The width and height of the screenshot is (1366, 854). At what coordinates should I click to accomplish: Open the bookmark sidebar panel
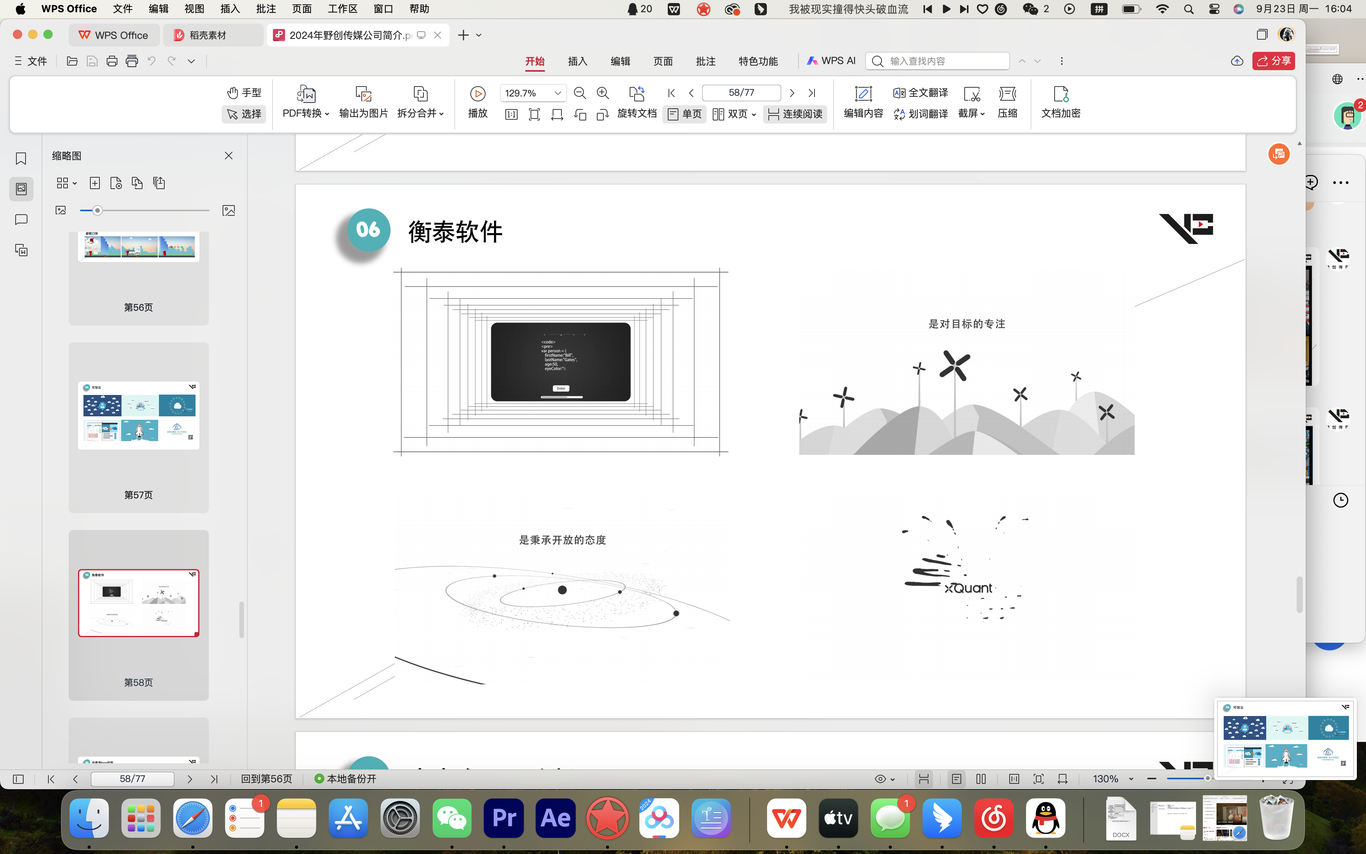pyautogui.click(x=21, y=159)
